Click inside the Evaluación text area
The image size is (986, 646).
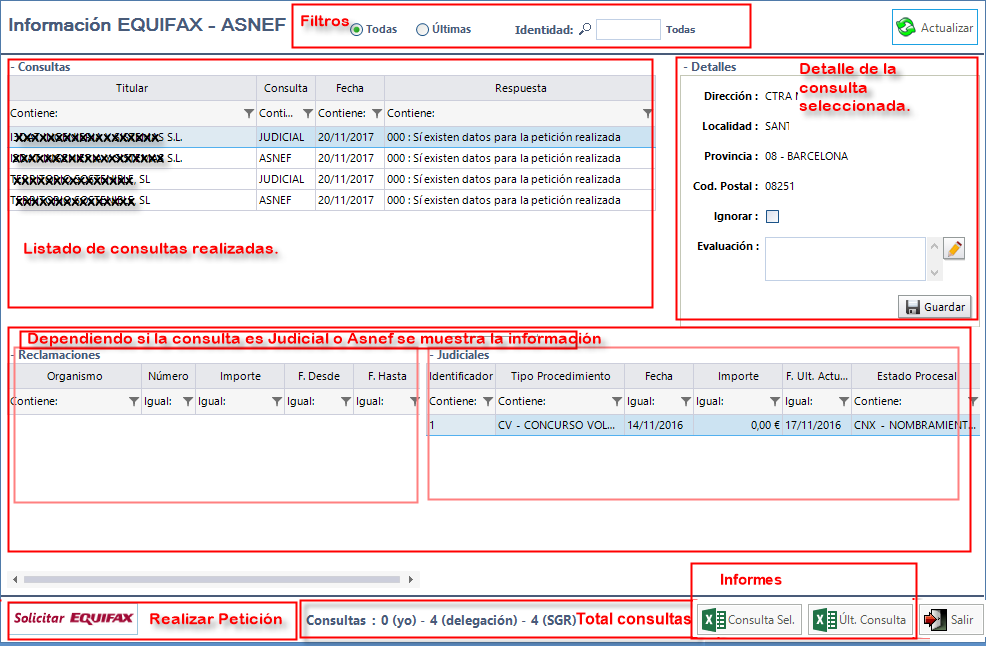[845, 259]
